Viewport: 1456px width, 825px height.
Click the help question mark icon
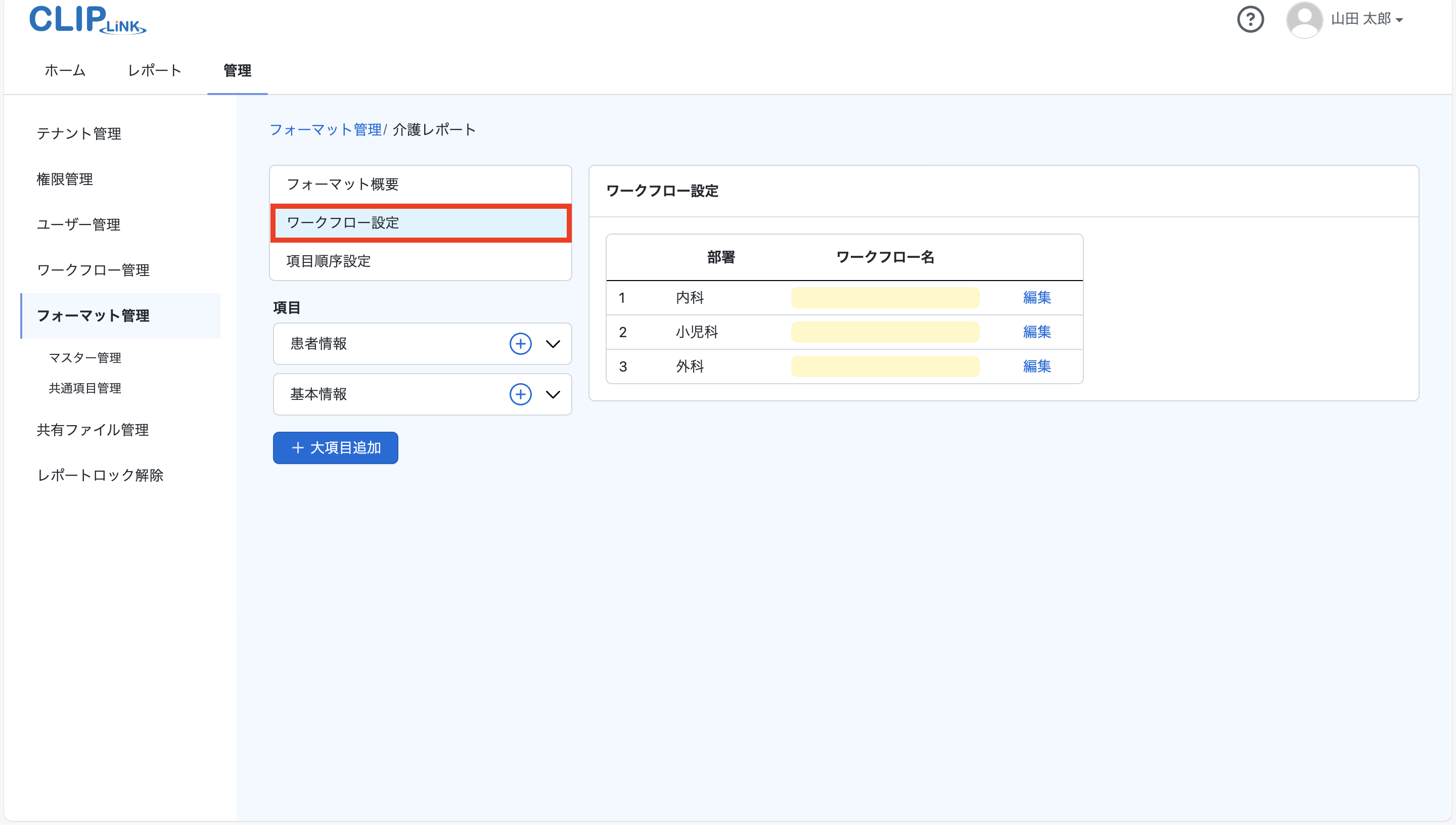coord(1250,20)
